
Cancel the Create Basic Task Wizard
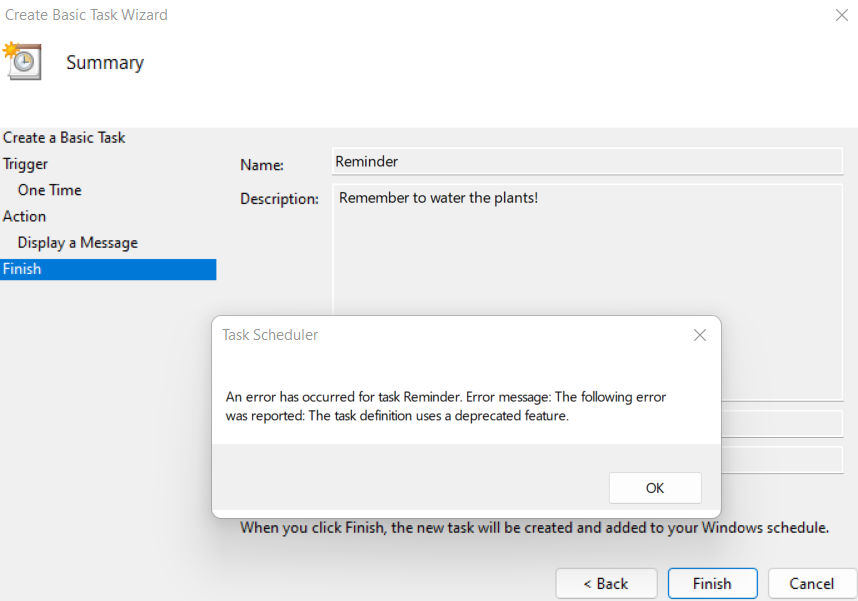(811, 583)
